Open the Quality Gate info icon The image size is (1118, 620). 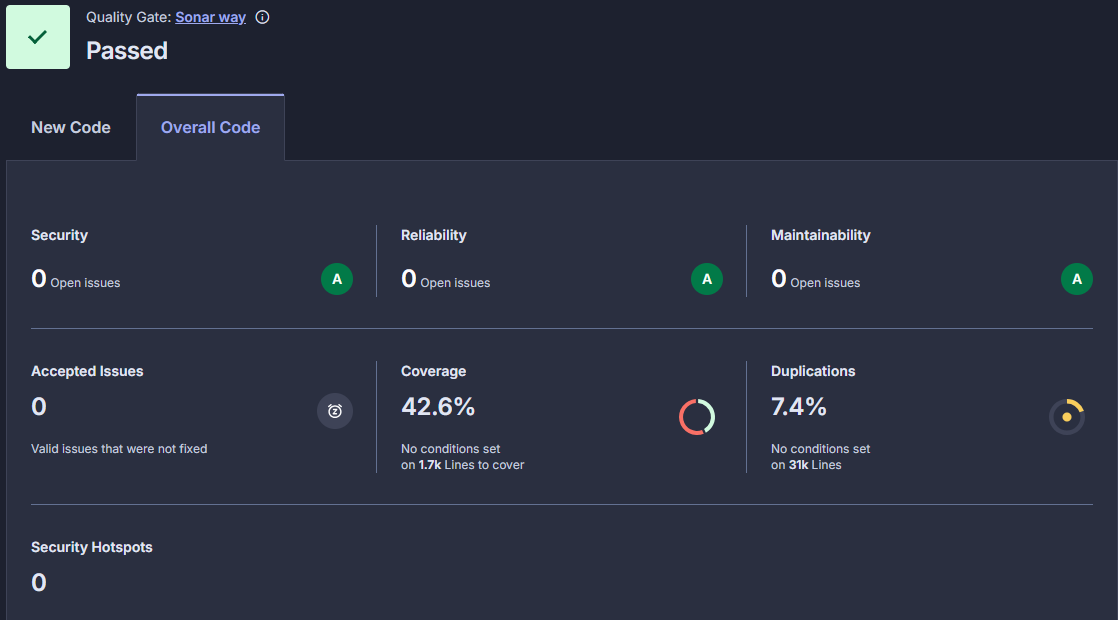(x=262, y=17)
